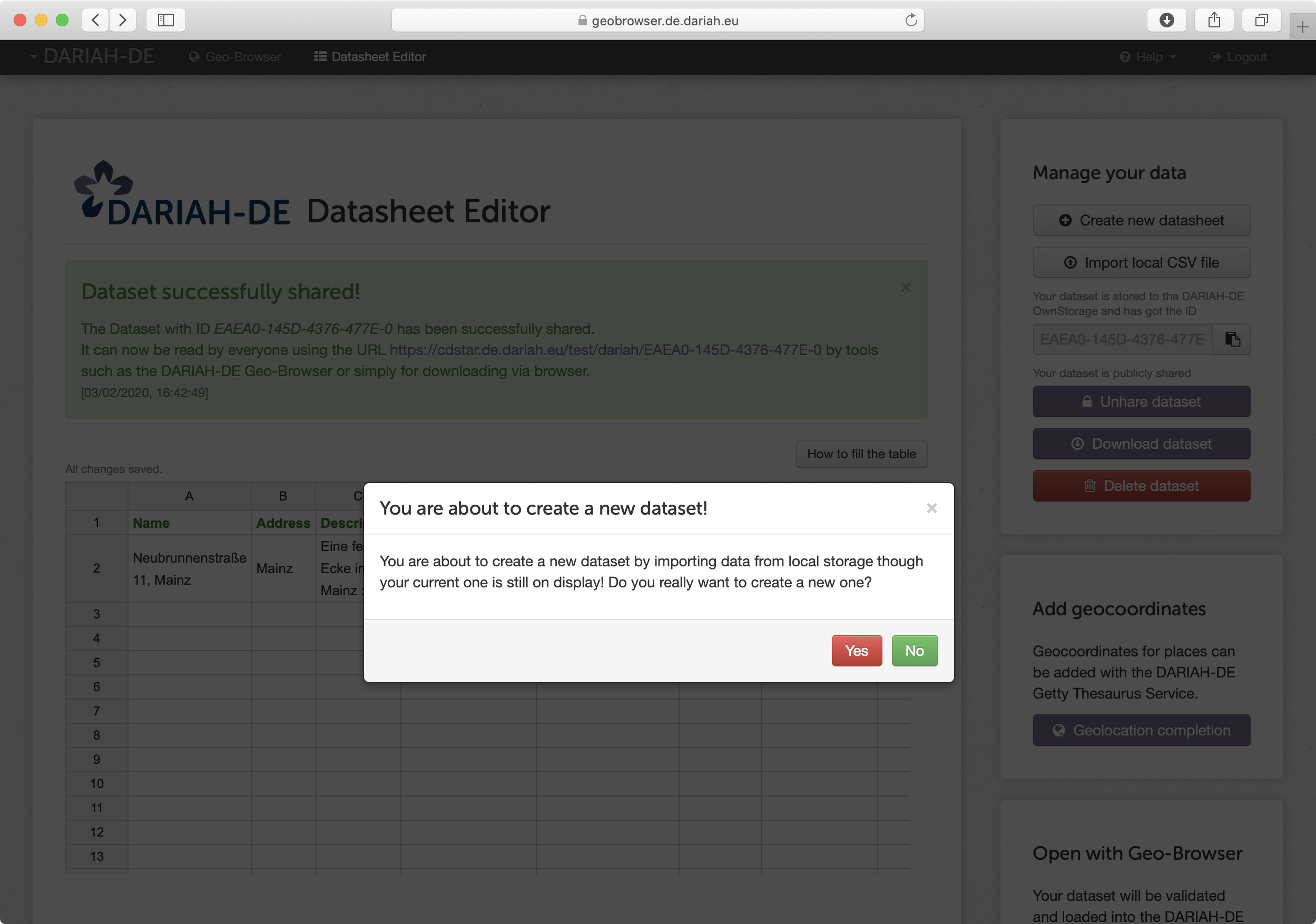This screenshot has height=924, width=1316.
Task: Click the Logout link
Action: (x=1238, y=57)
